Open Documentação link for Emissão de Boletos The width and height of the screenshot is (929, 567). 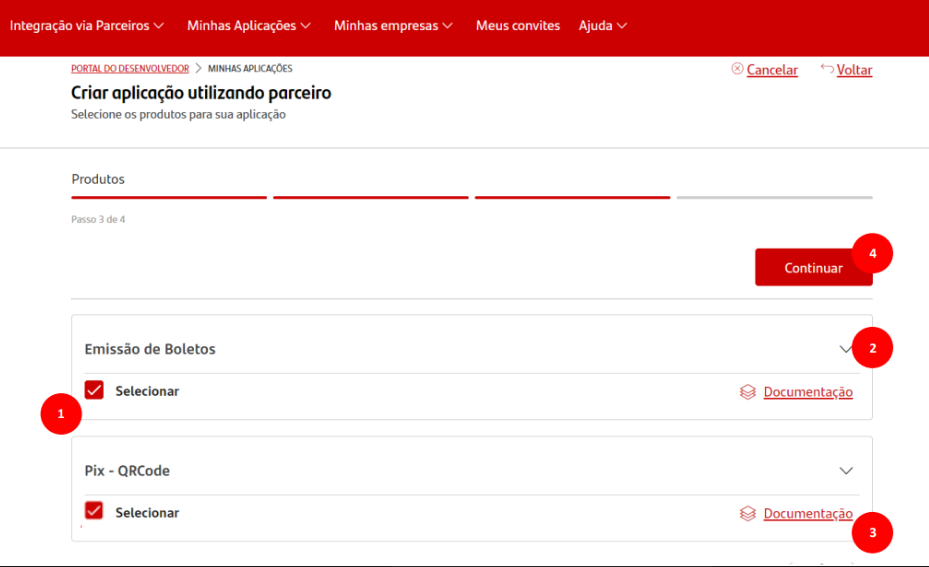point(808,392)
